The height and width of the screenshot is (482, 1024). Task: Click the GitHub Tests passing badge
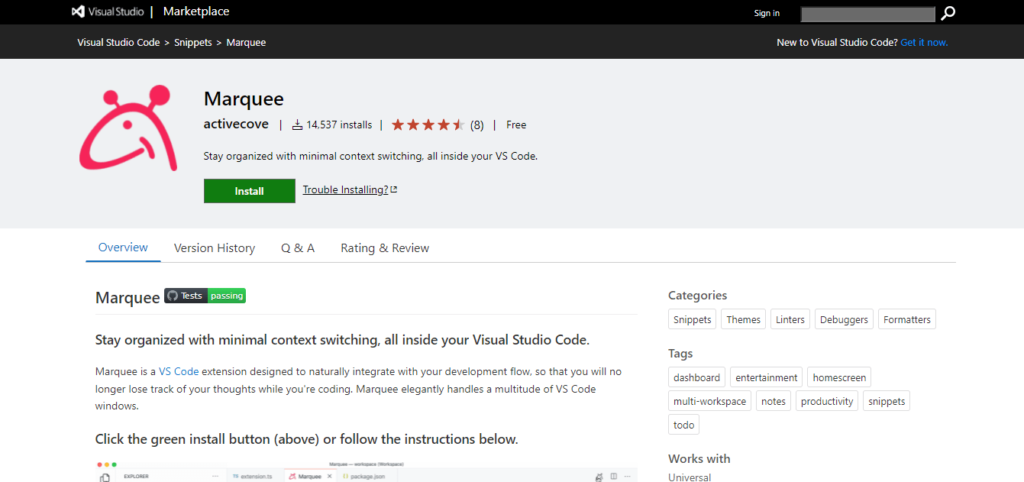pos(205,296)
